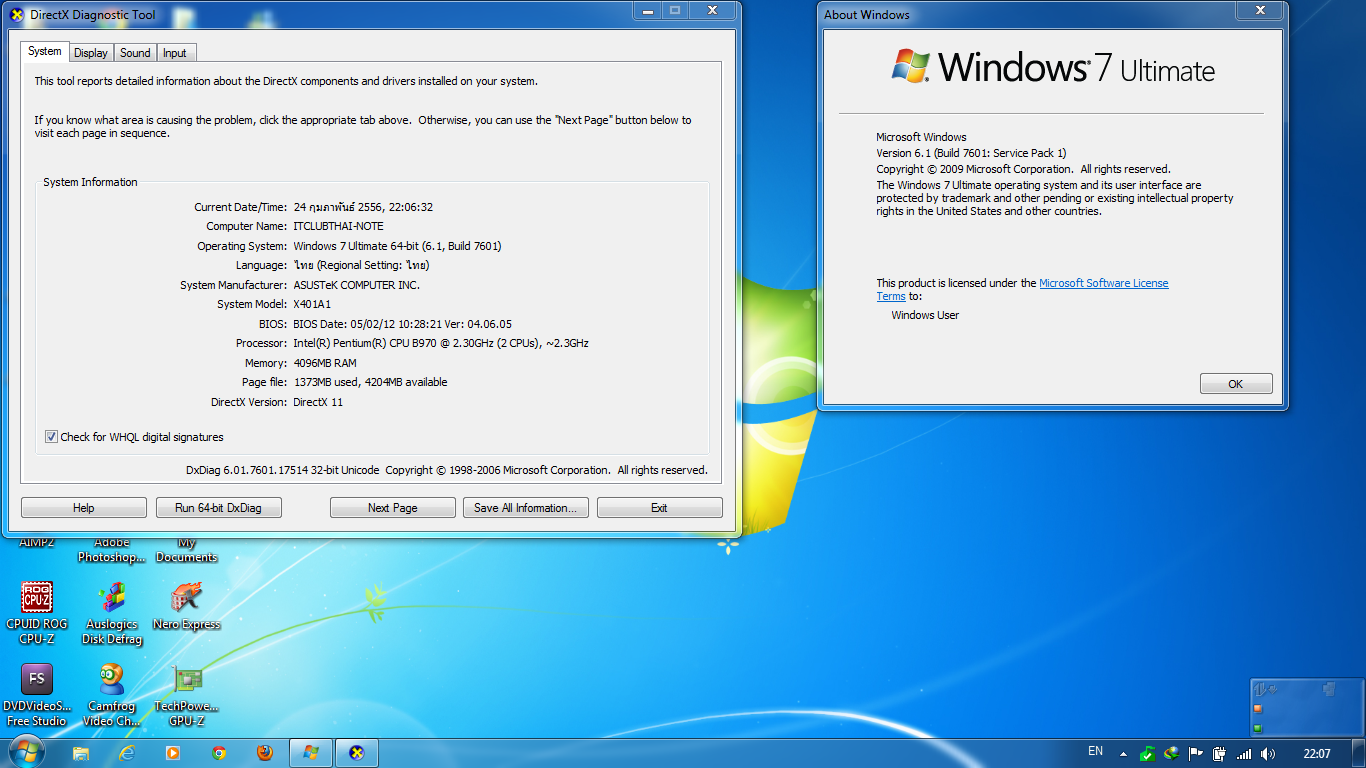Click the taskbar clock showing 22:07
1366x768 pixels.
[1317, 753]
